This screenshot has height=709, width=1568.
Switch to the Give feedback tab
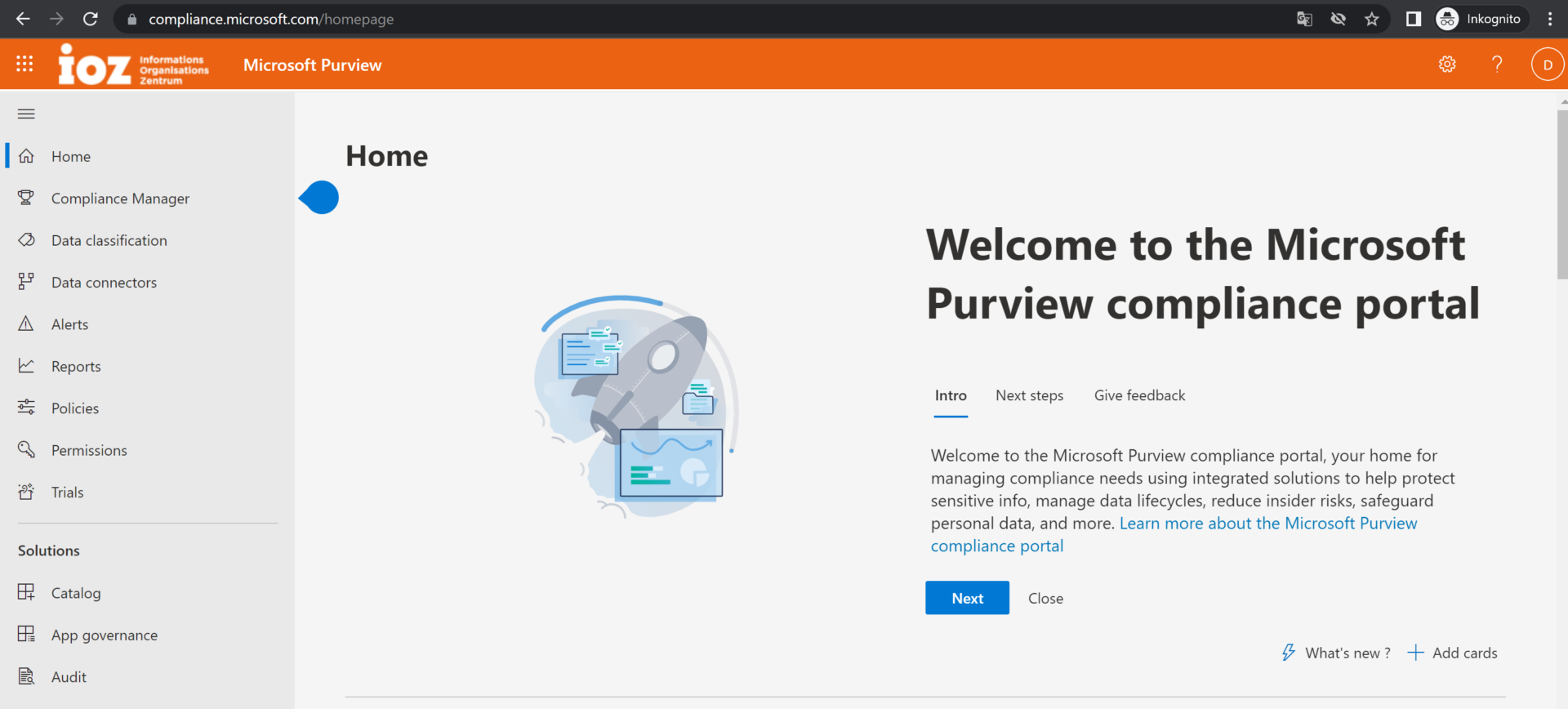[x=1139, y=395]
